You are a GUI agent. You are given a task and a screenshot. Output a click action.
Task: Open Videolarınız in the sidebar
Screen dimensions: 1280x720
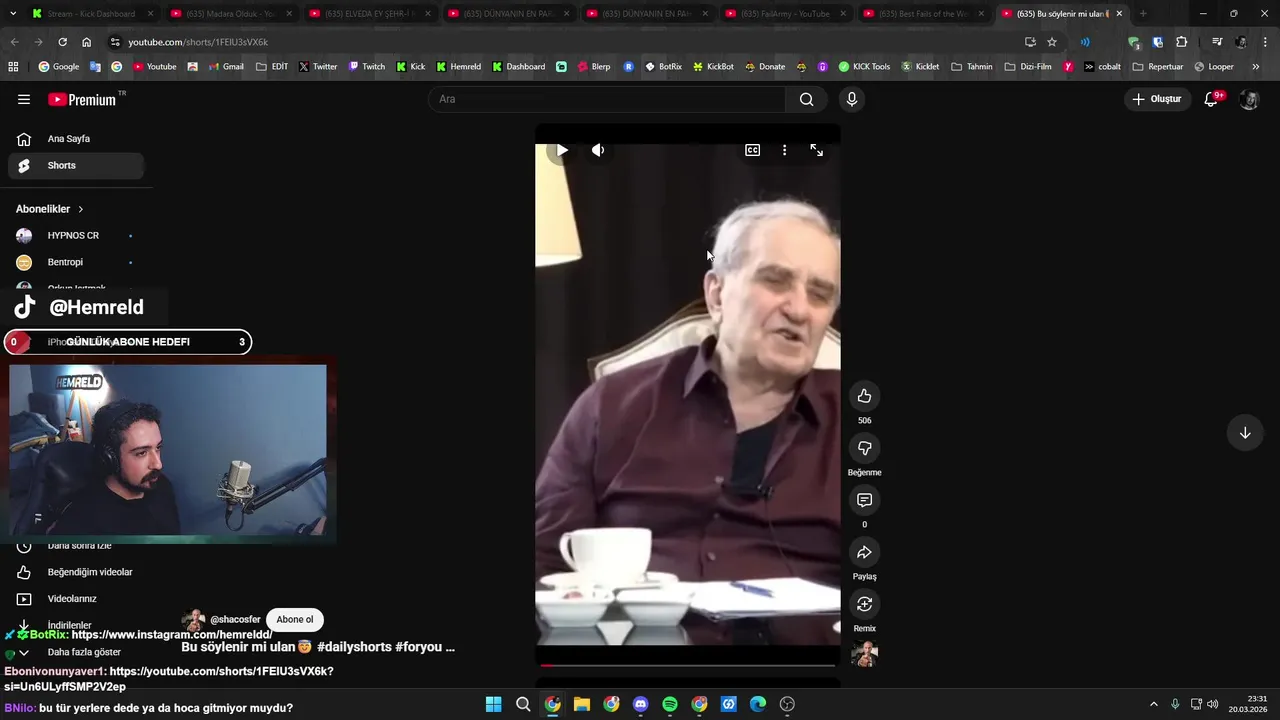(76, 599)
